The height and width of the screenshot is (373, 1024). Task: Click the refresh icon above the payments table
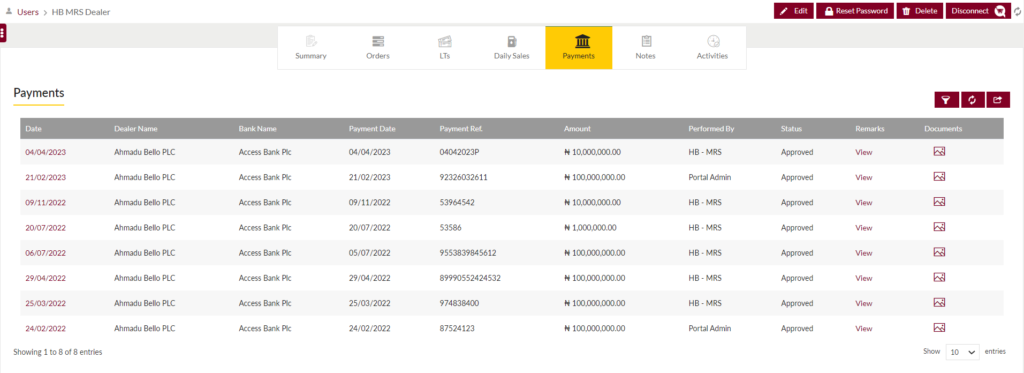coord(972,100)
